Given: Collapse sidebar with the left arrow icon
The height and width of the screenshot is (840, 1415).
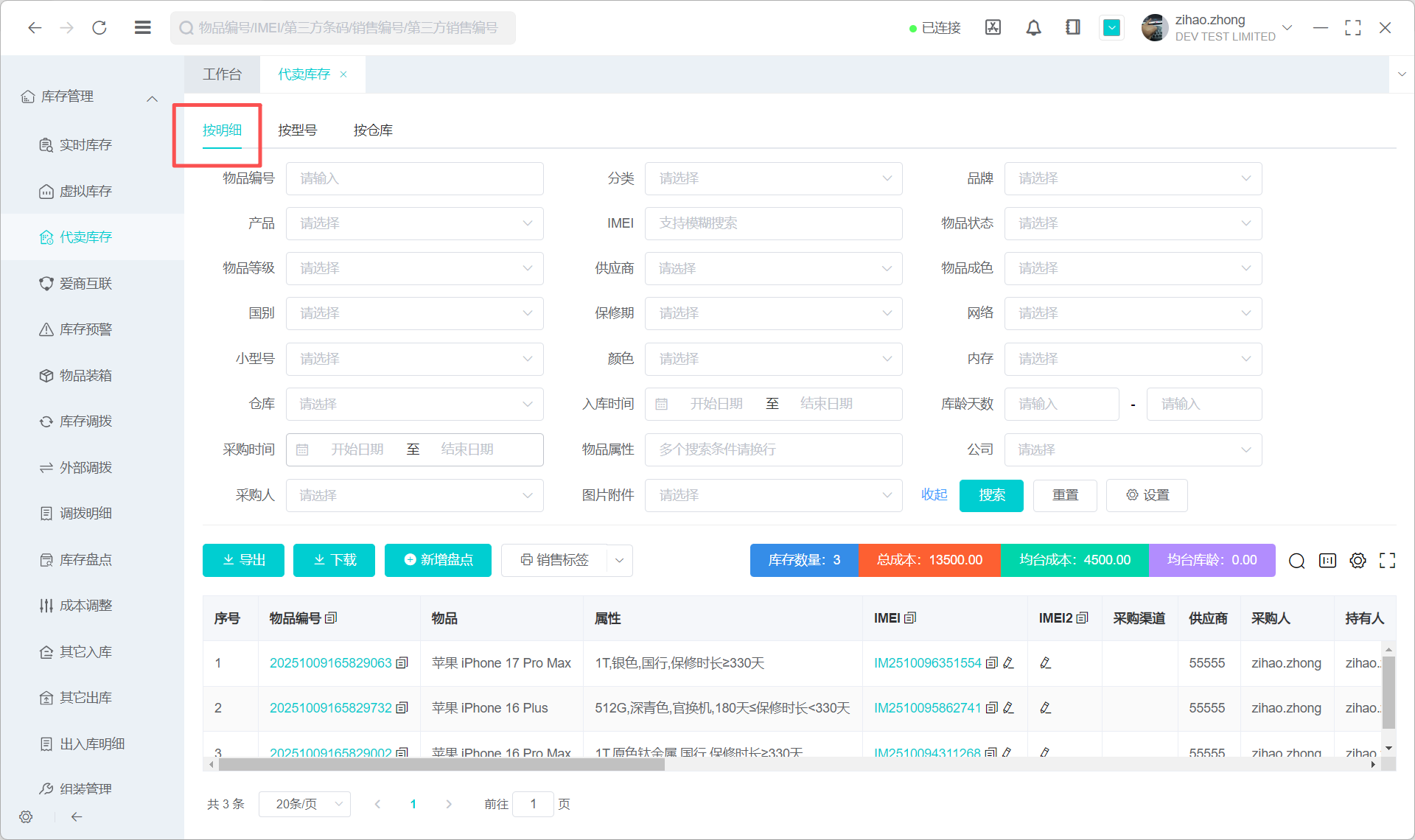Looking at the screenshot, I should point(77,816).
